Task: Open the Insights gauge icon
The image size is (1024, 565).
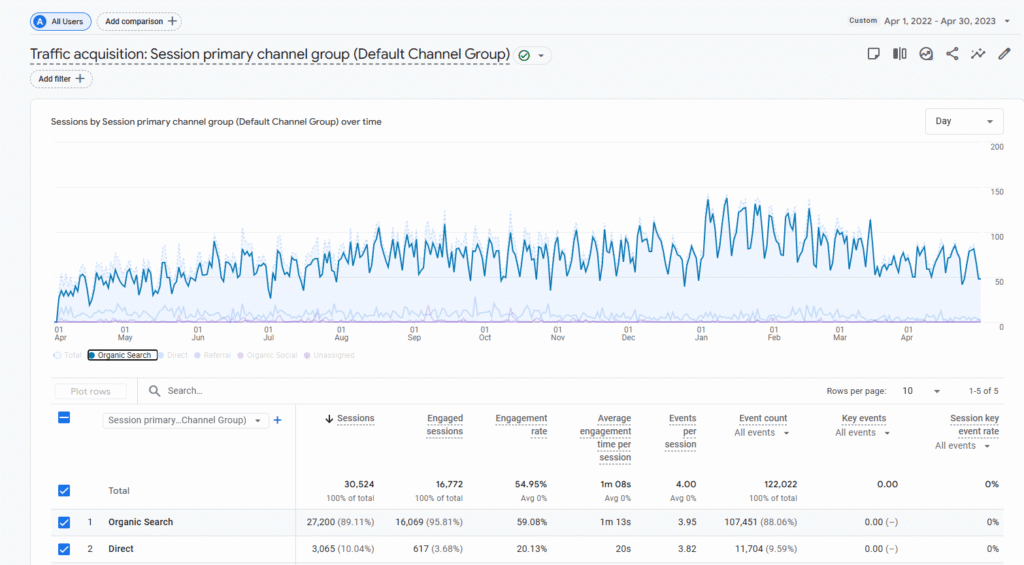Action: (926, 54)
